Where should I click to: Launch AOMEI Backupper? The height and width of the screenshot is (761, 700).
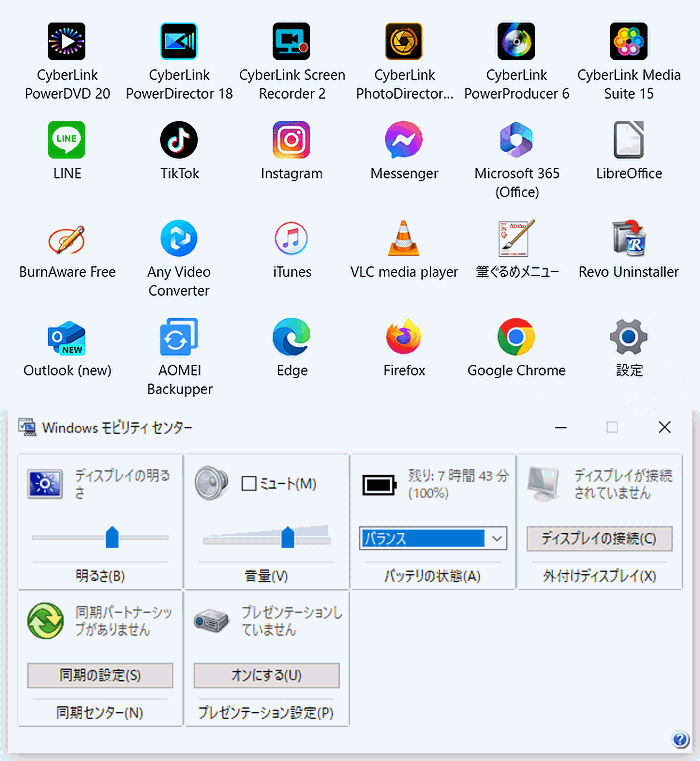click(179, 337)
